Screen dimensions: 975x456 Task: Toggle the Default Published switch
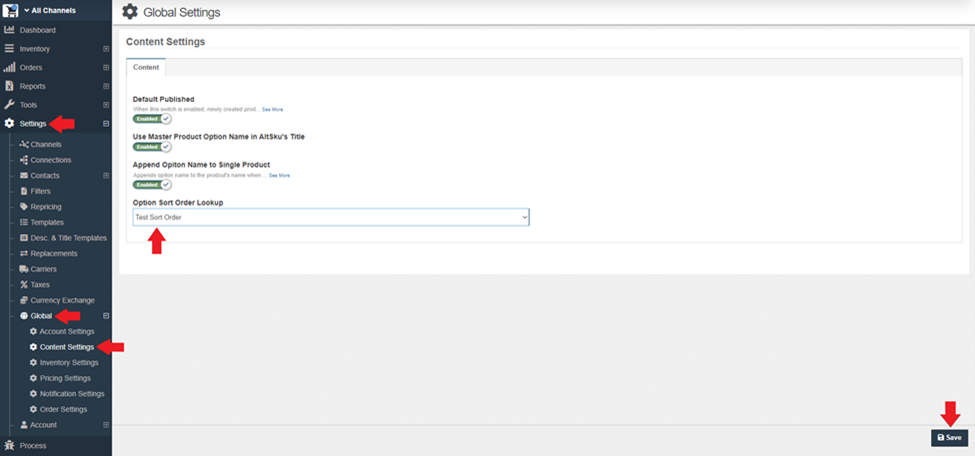[x=152, y=119]
